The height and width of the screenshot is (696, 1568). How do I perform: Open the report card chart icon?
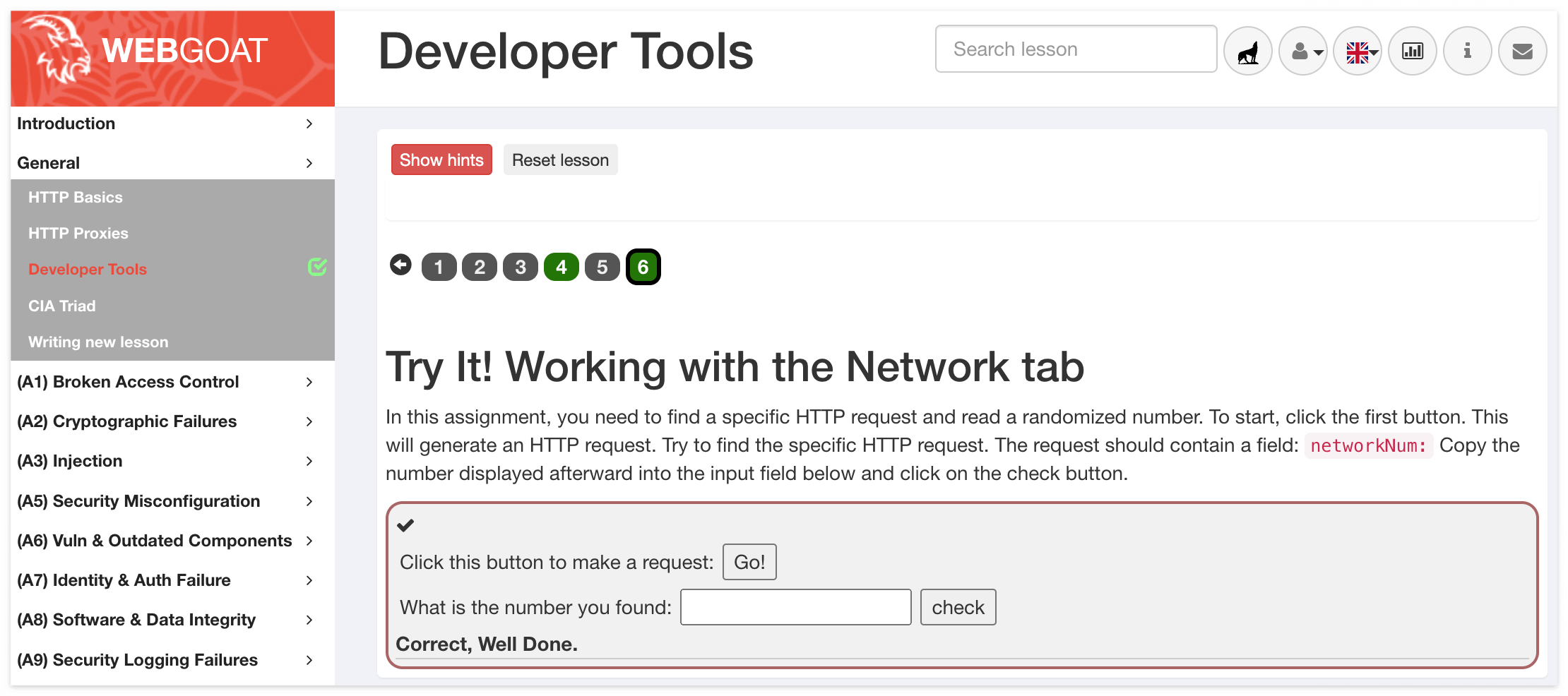[x=1413, y=51]
